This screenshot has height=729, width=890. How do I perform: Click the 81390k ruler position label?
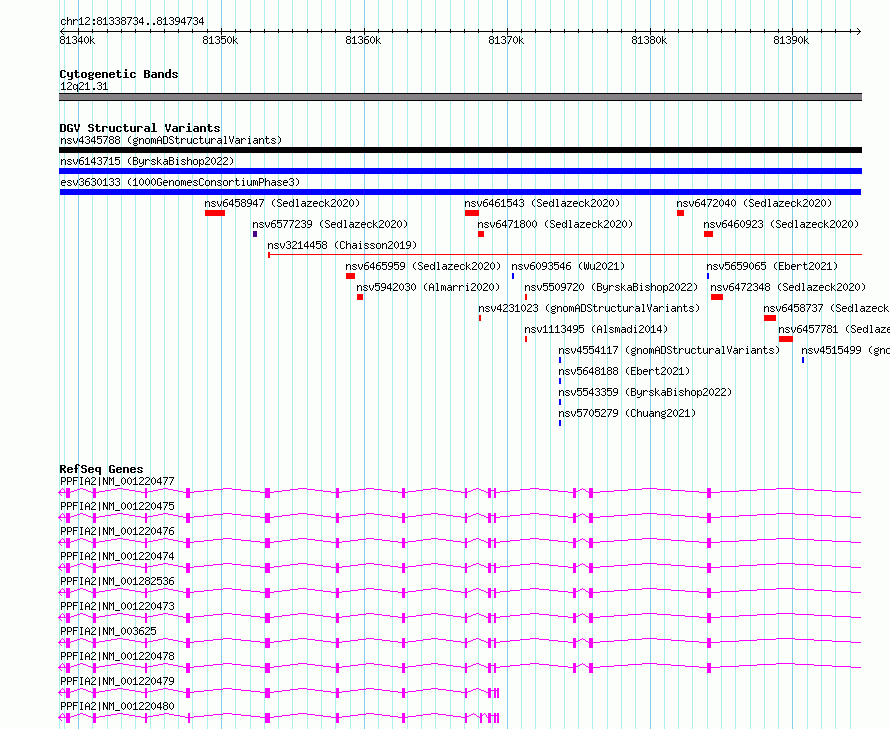pyautogui.click(x=791, y=40)
